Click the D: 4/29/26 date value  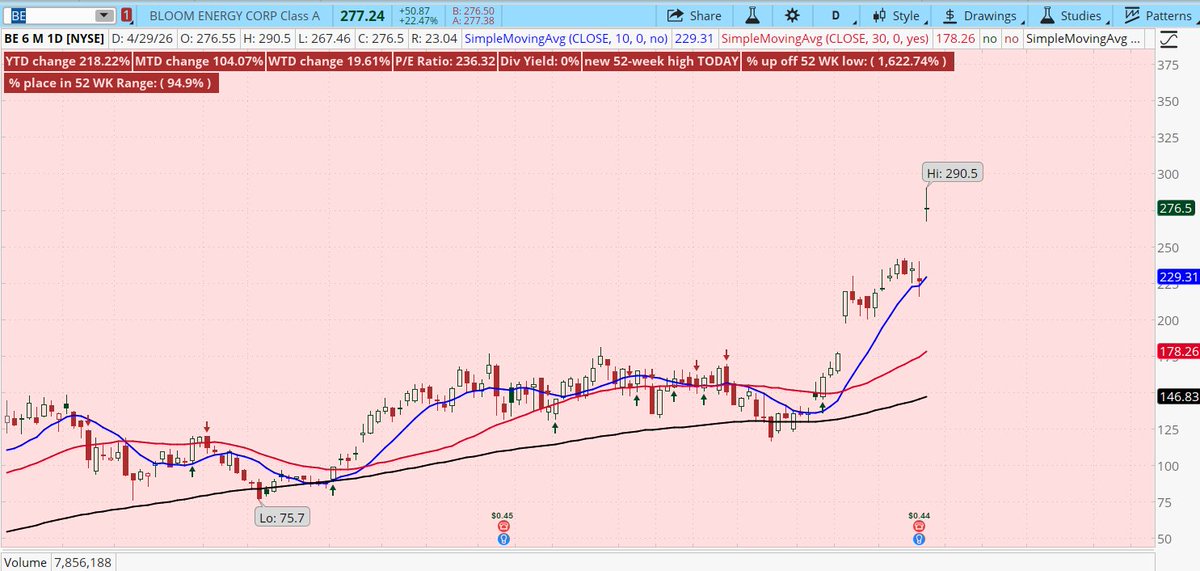click(x=144, y=40)
